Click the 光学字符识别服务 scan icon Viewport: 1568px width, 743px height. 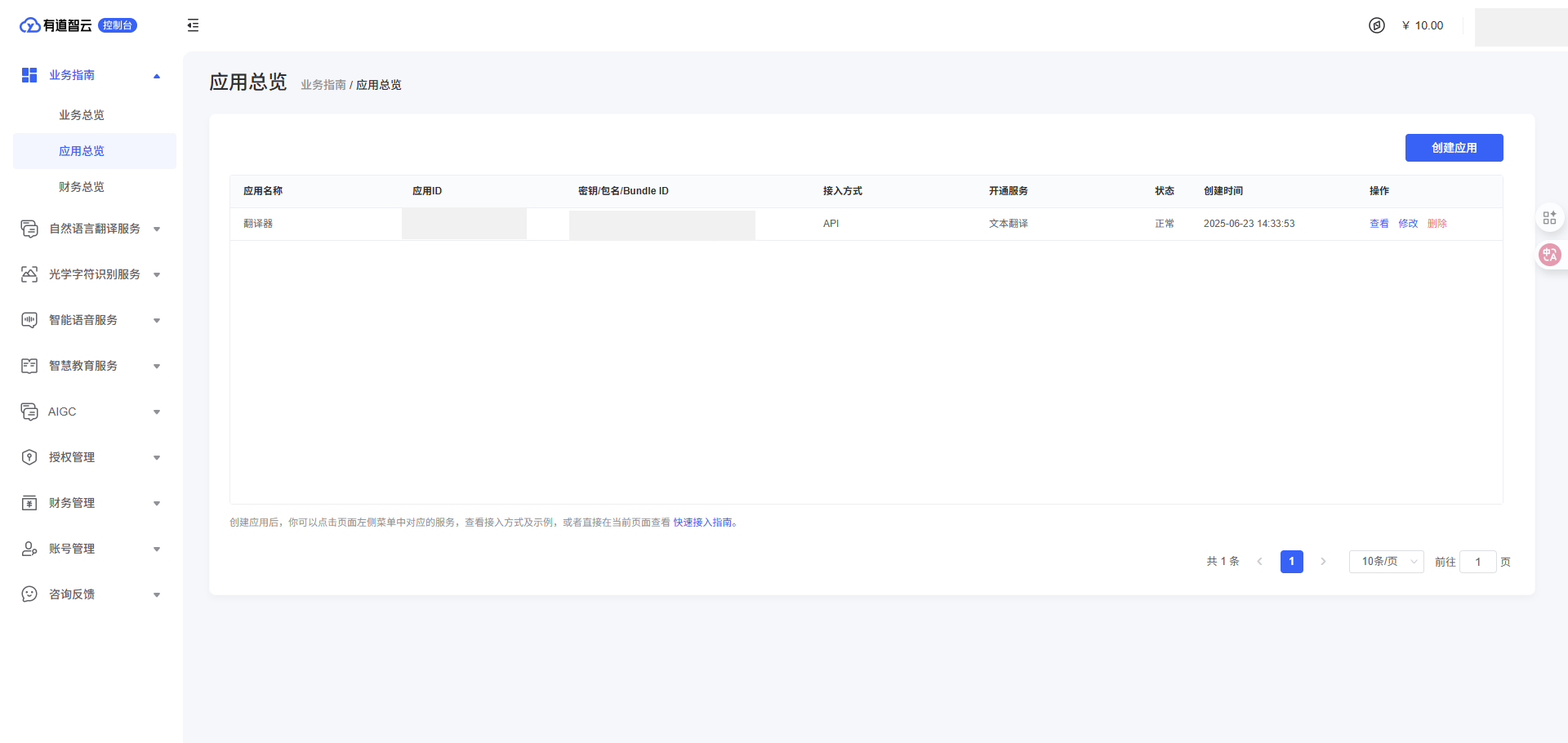(29, 274)
